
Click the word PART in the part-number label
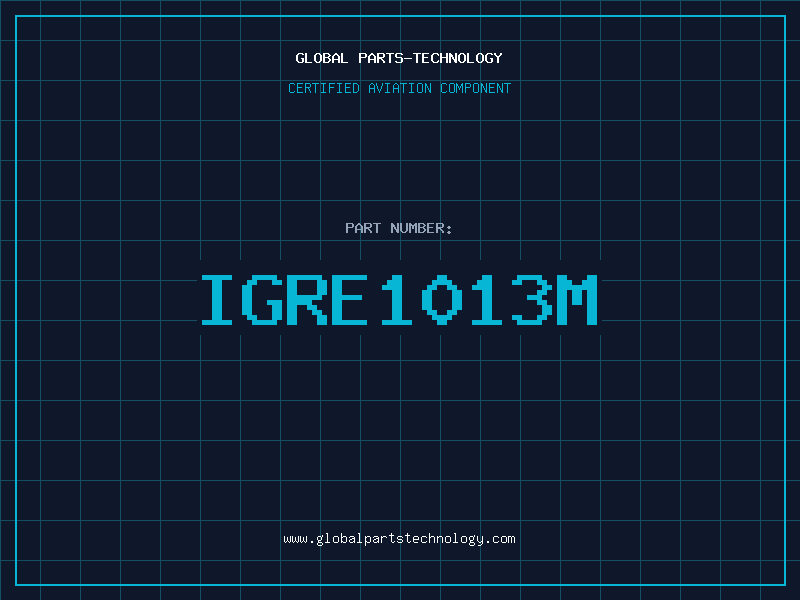[x=362, y=229]
